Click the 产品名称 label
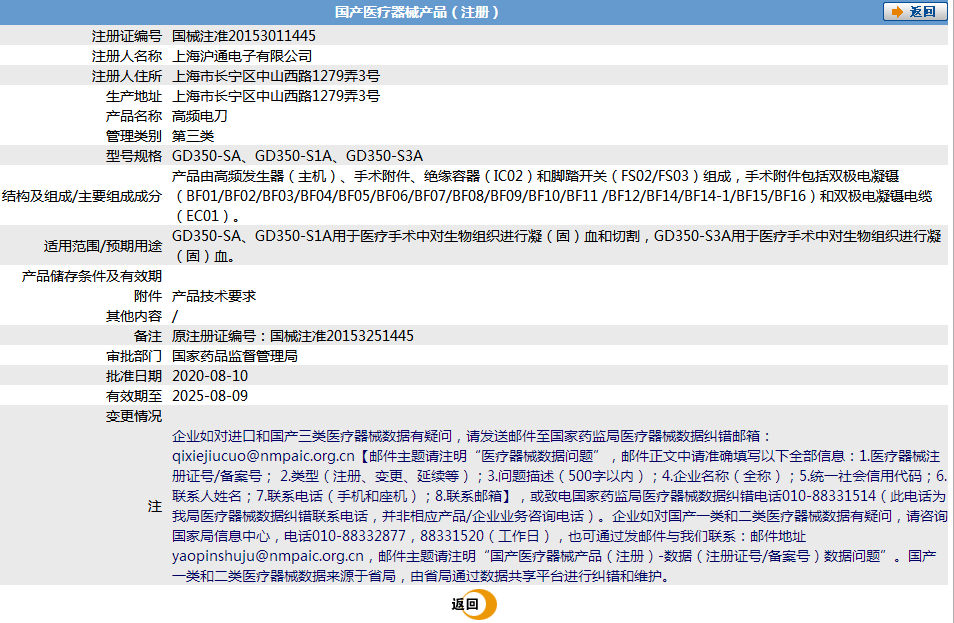Screen dimensions: 954x623 134,116
